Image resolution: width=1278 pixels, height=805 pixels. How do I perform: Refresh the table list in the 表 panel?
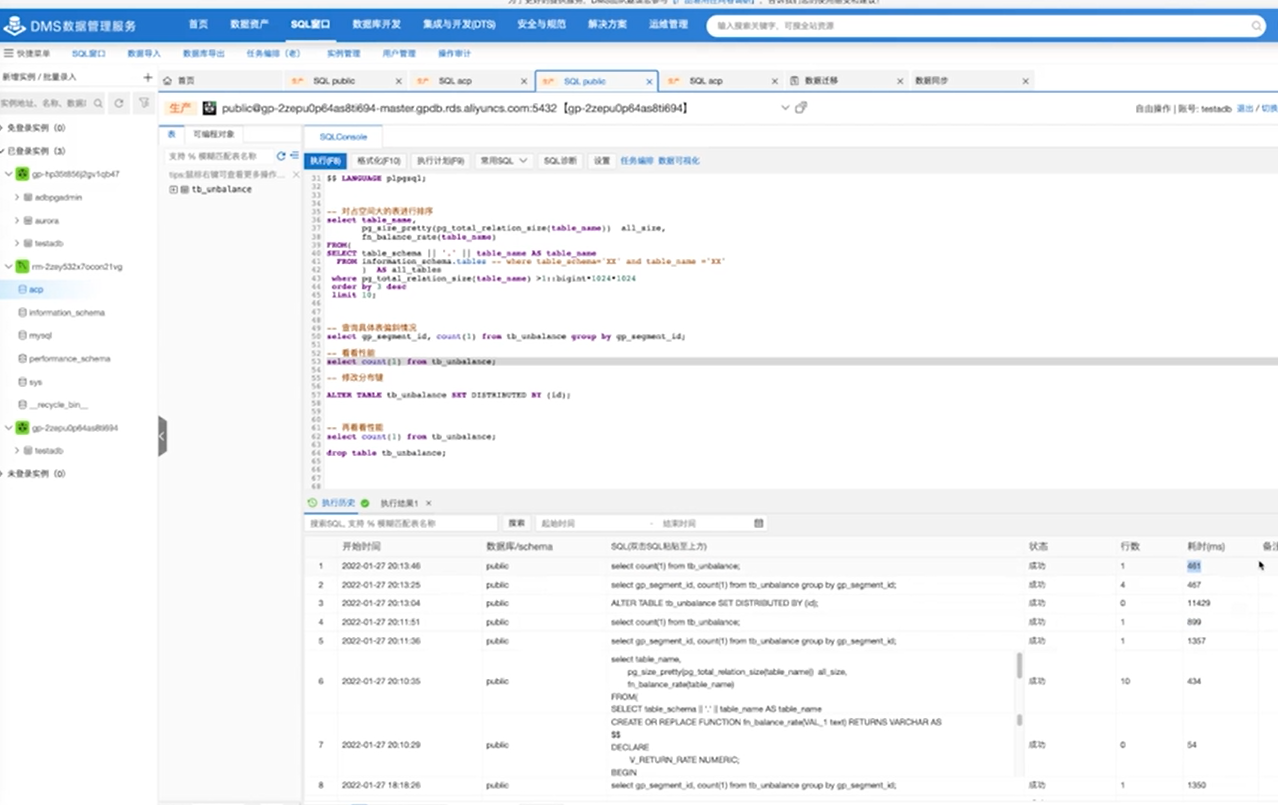pyautogui.click(x=281, y=156)
